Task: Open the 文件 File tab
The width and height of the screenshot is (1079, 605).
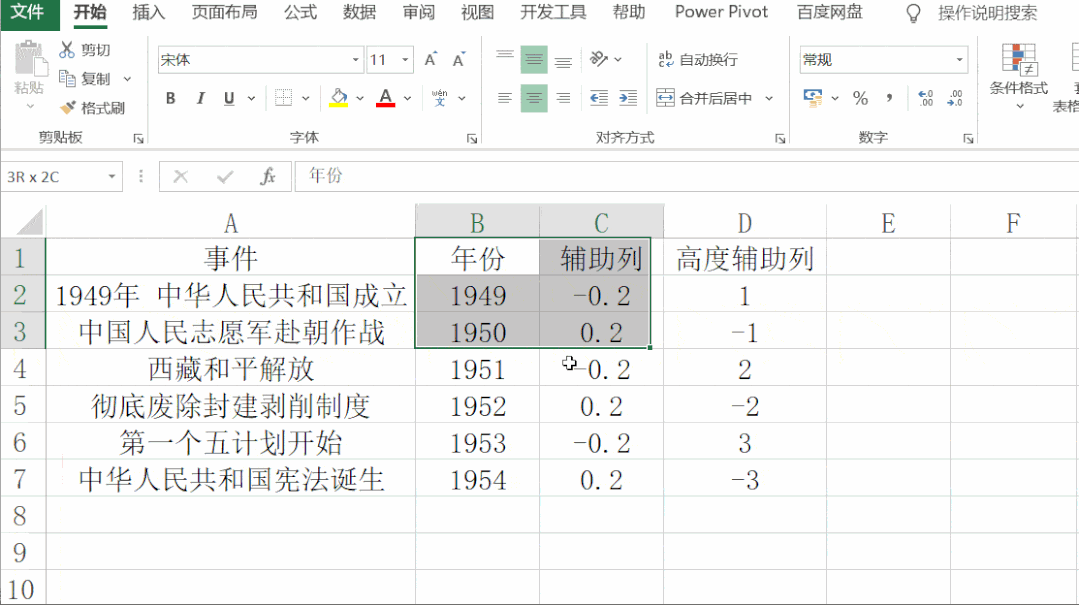Action: pyautogui.click(x=29, y=13)
